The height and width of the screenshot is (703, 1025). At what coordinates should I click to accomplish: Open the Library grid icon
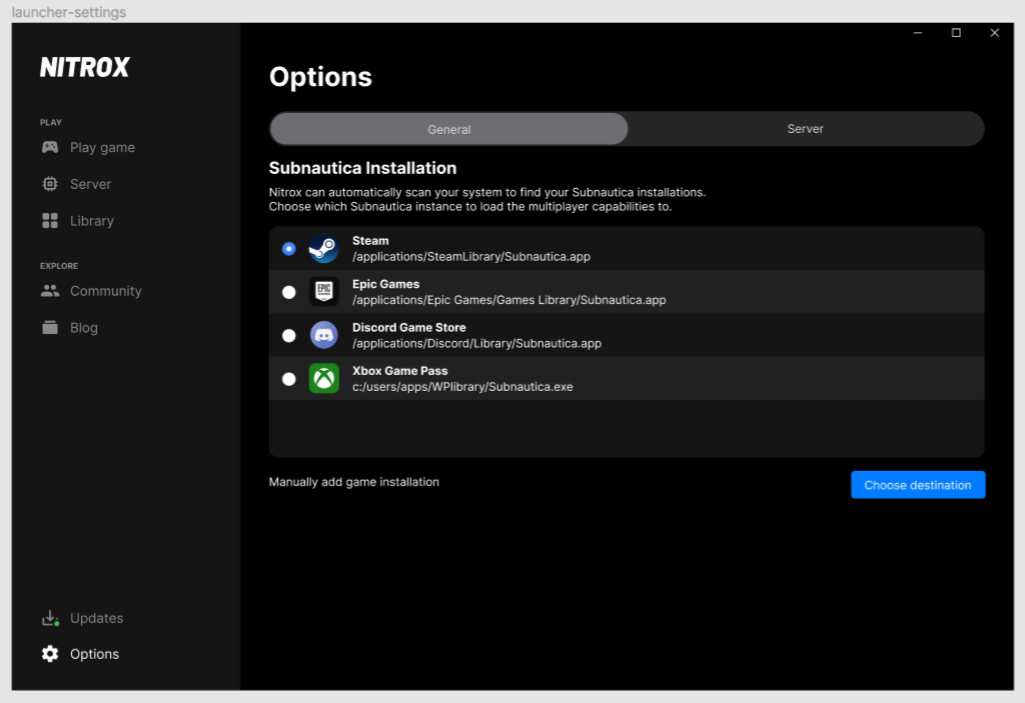click(49, 220)
